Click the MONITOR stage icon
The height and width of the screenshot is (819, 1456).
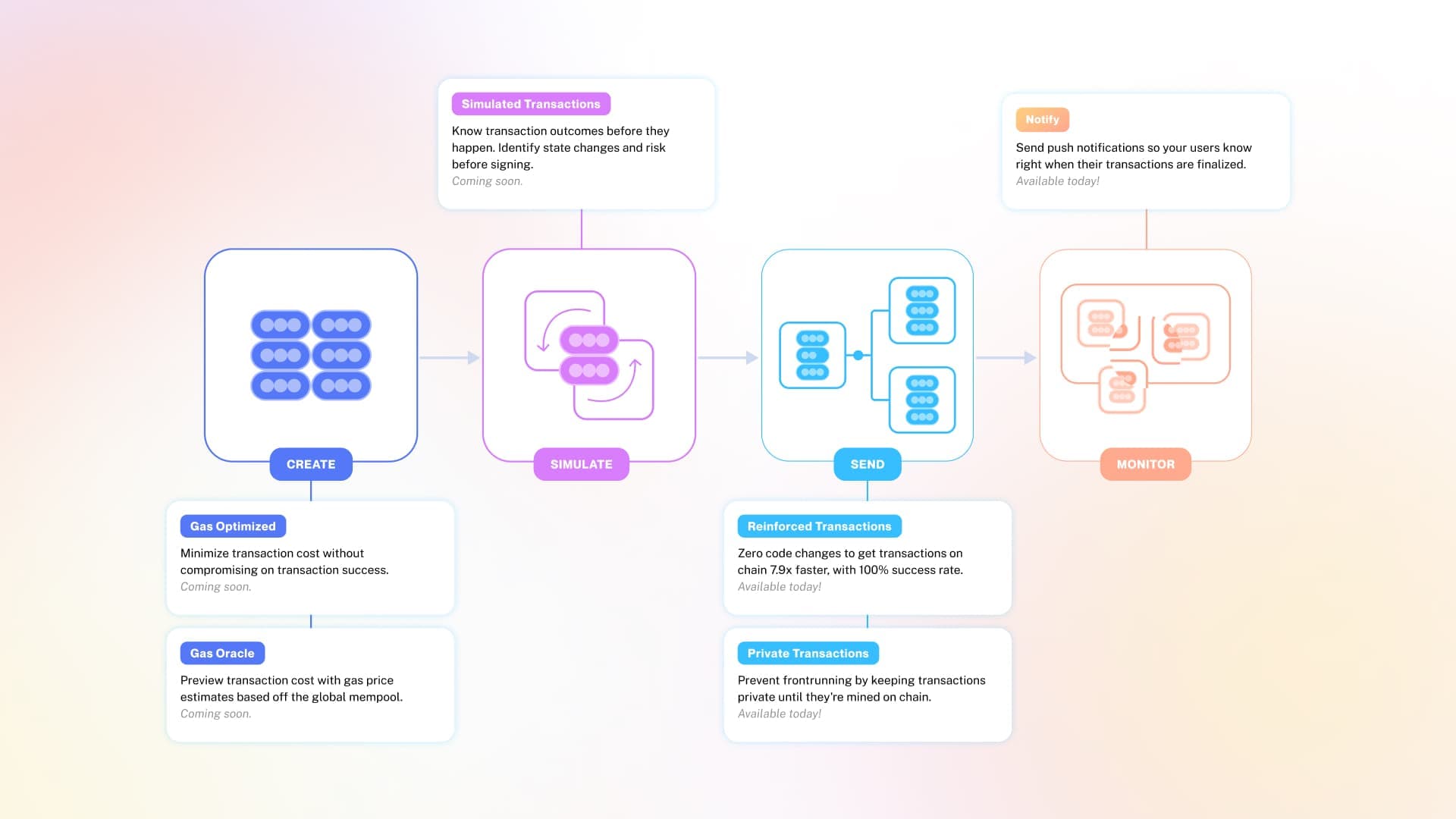coord(1145,354)
